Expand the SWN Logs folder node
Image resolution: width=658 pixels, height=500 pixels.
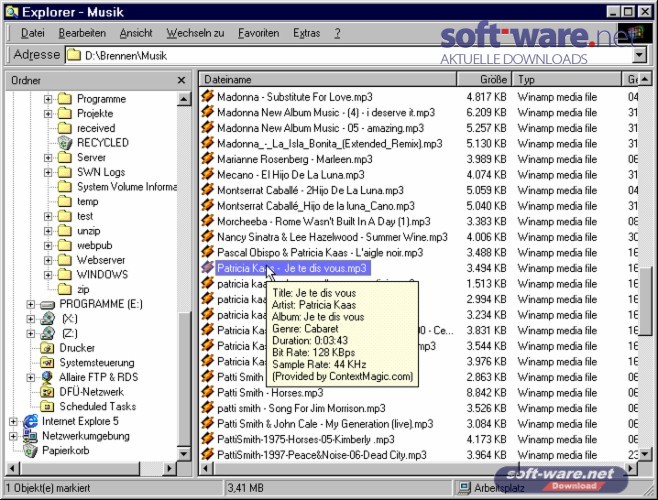[48, 173]
